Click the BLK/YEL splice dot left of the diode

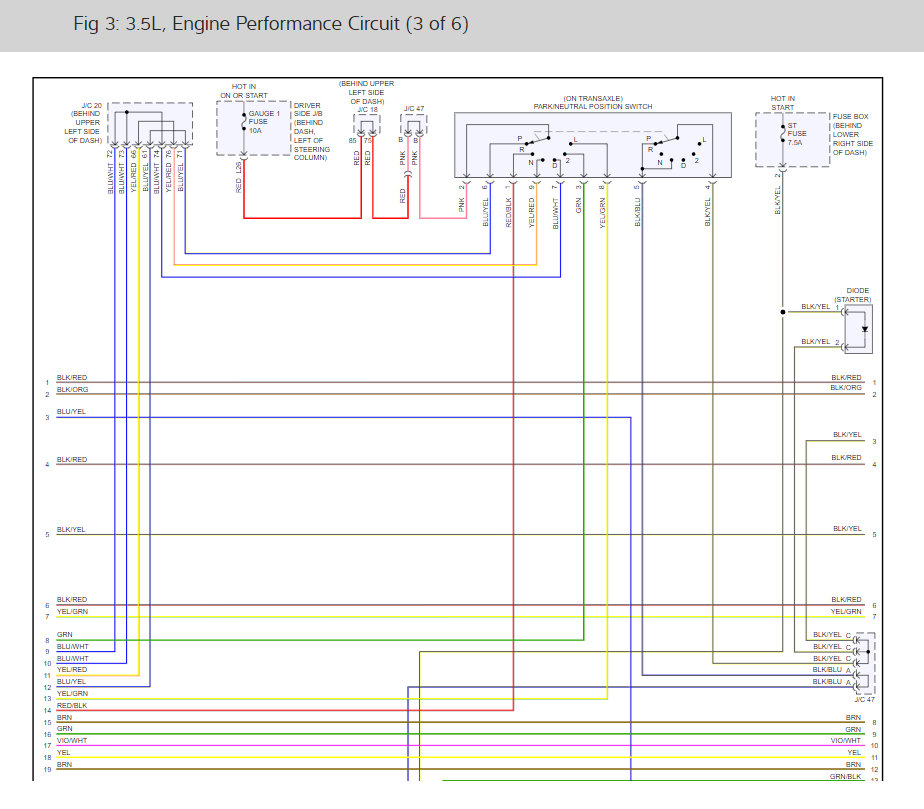pyautogui.click(x=783, y=312)
